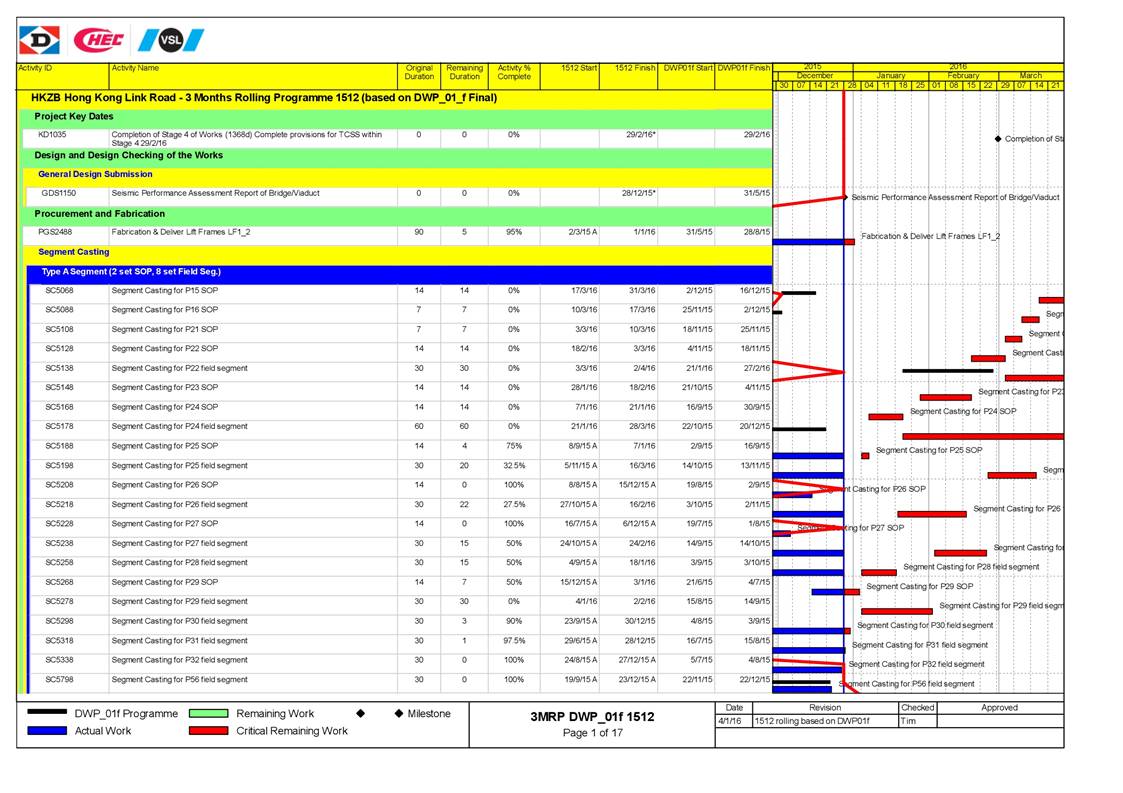Click activity ID KD1035

52,135
